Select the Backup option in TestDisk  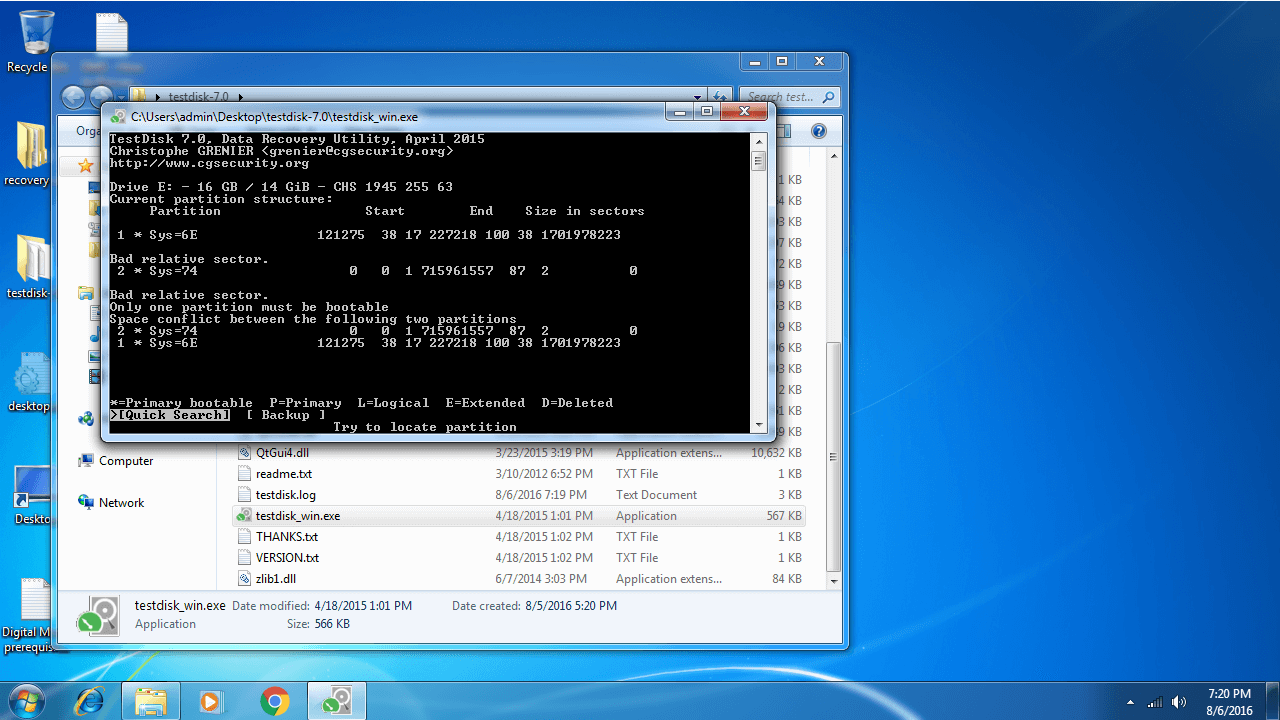(x=286, y=415)
